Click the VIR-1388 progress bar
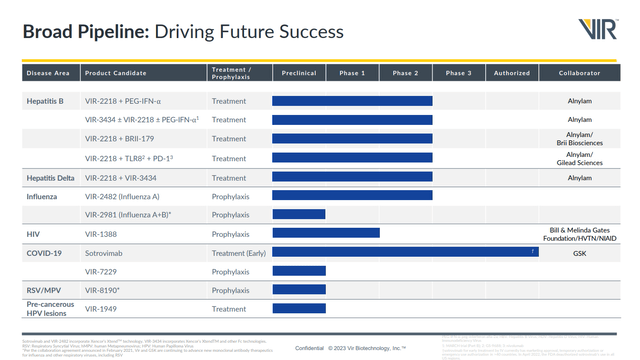This screenshot has height=360, width=640. coord(326,233)
